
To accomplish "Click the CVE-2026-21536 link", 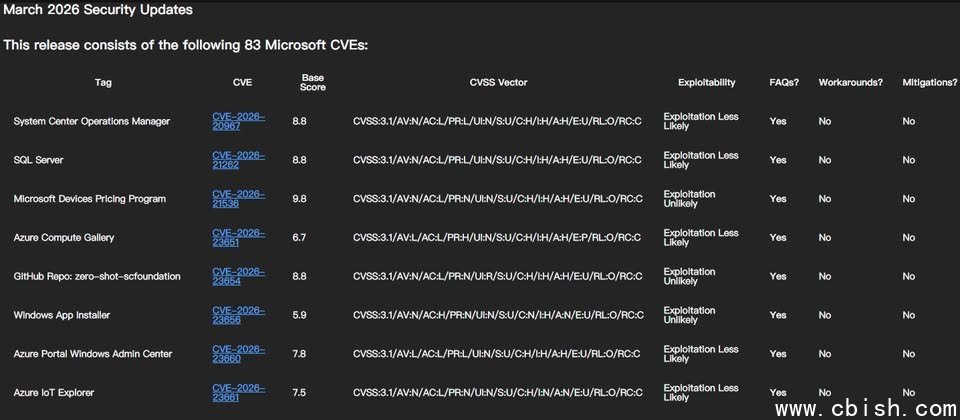I will (x=238, y=199).
